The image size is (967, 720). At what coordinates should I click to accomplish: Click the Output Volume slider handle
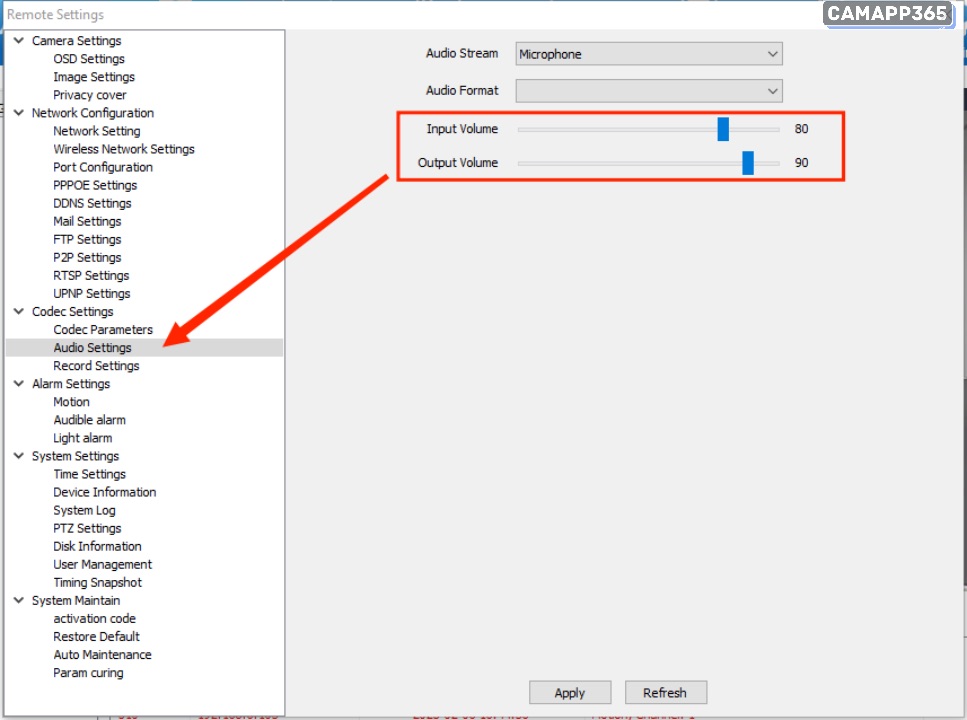click(748, 163)
